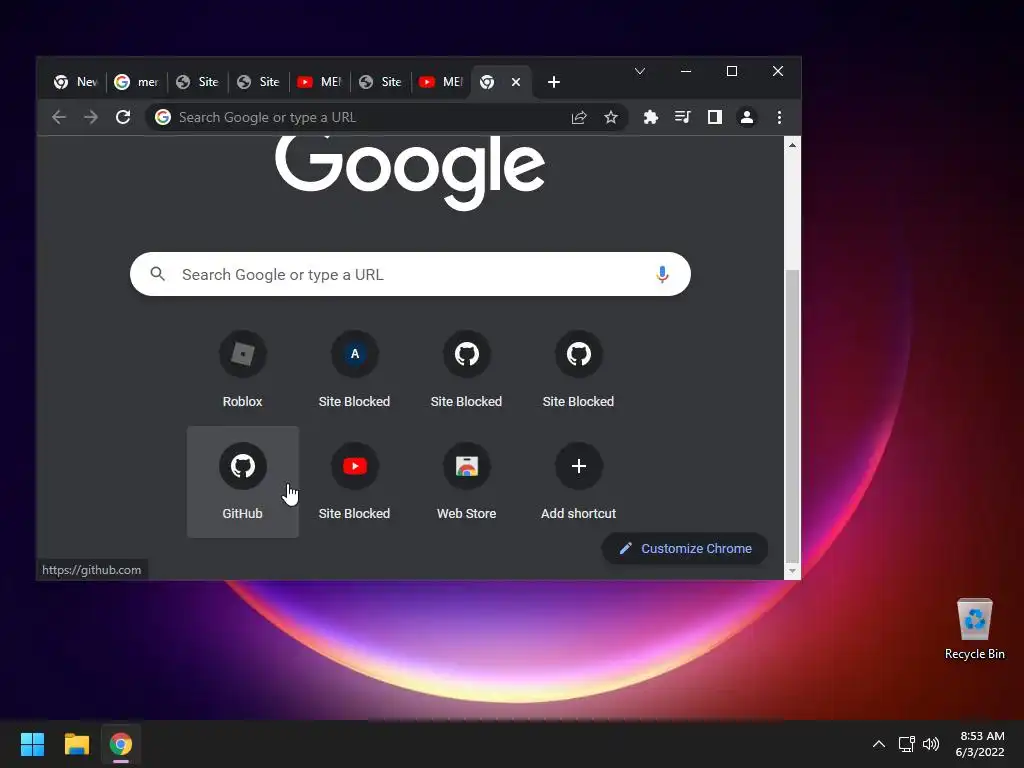The image size is (1024, 768).
Task: Bookmark this tab with the star icon
Action: coord(611,118)
